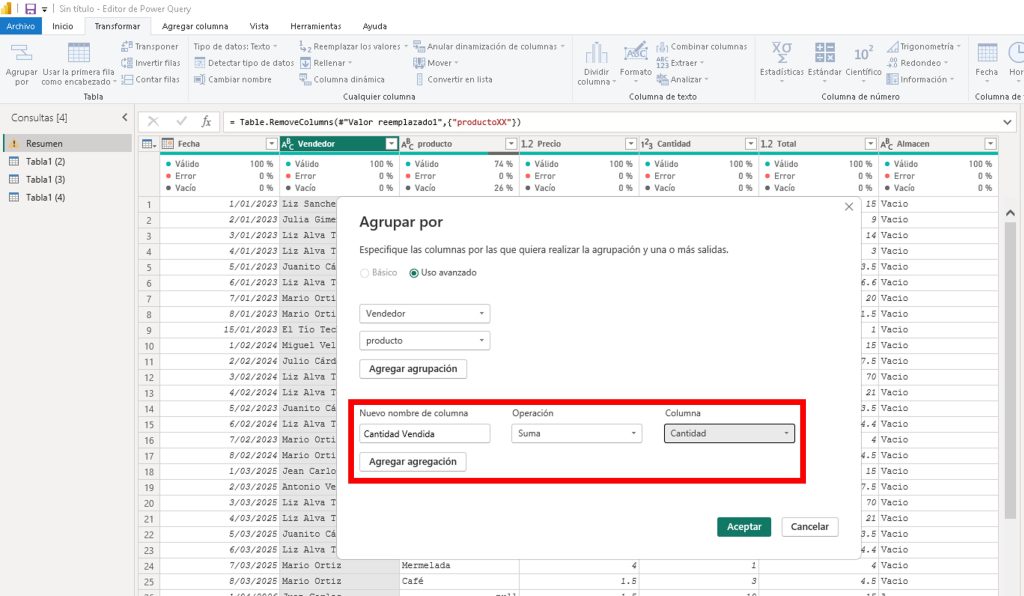This screenshot has height=596, width=1024.
Task: Click the Agrupar por ribbon icon
Action: click(x=21, y=54)
